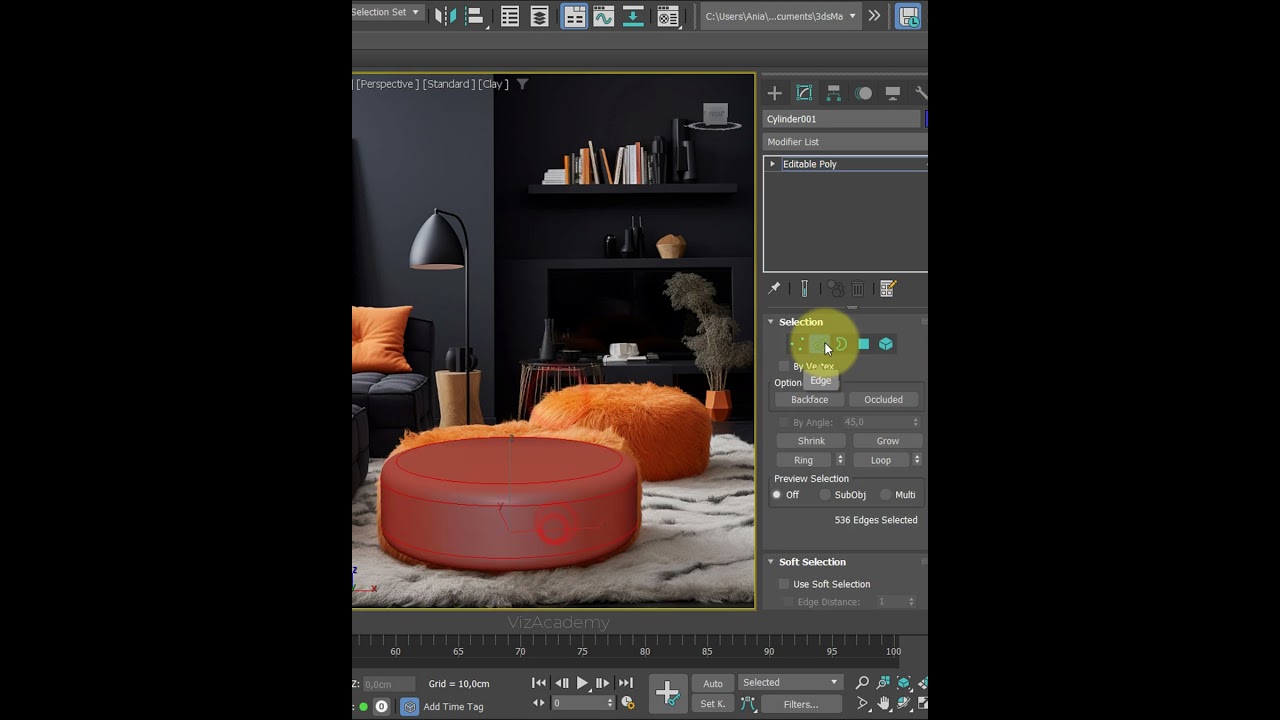Toggle the By Vertex checkbox

click(x=784, y=366)
